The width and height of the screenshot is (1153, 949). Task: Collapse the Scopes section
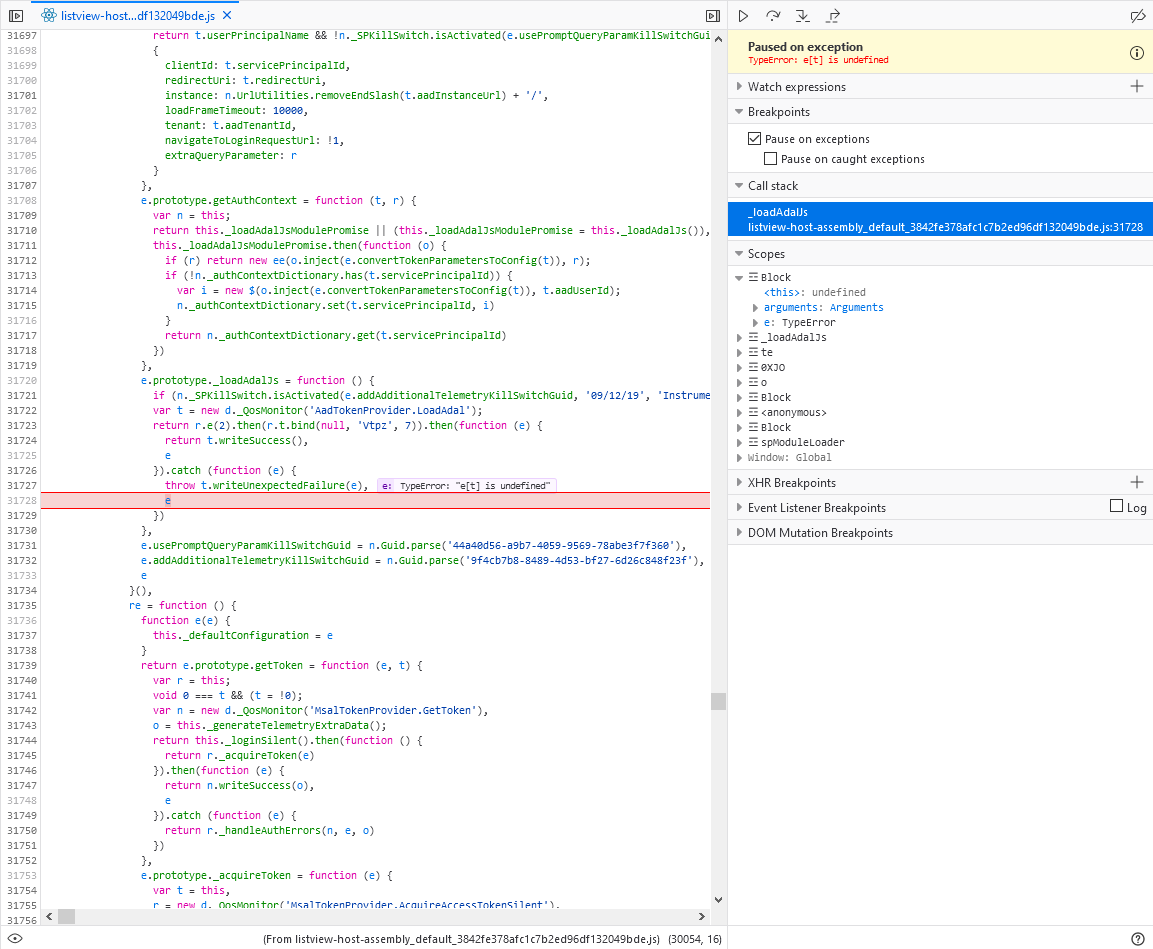coord(739,253)
